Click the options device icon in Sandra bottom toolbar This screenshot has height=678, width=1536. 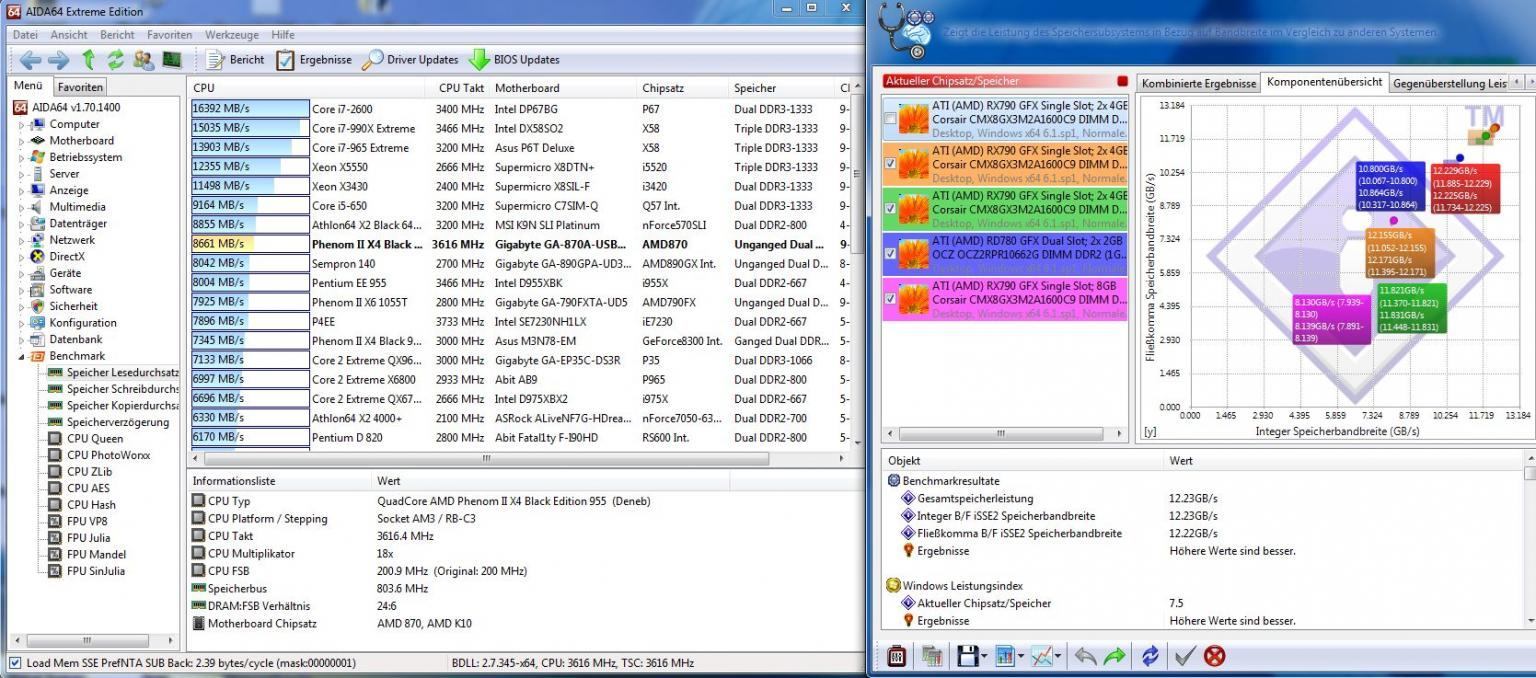[896, 657]
